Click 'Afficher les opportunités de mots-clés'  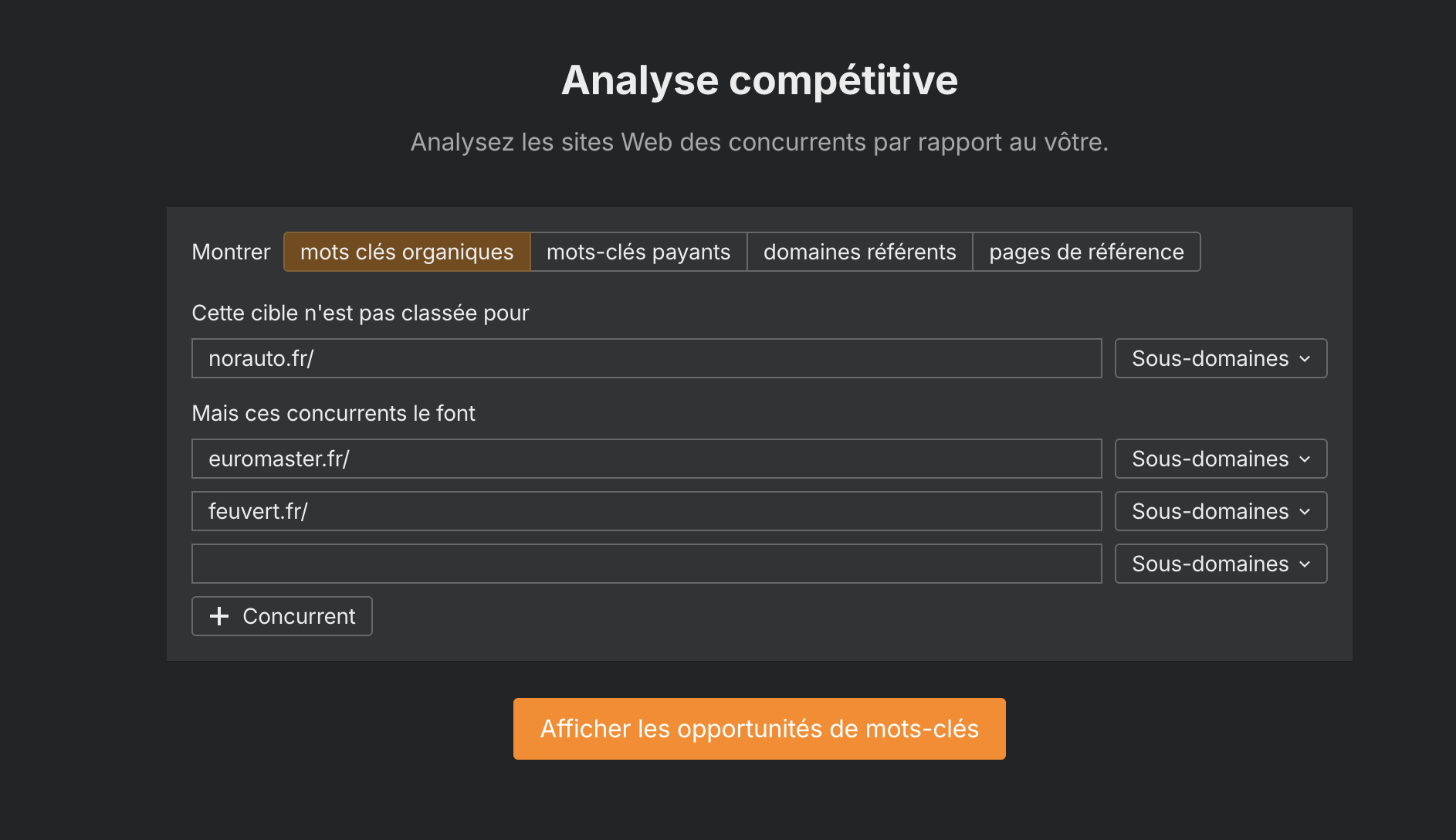[x=759, y=728]
